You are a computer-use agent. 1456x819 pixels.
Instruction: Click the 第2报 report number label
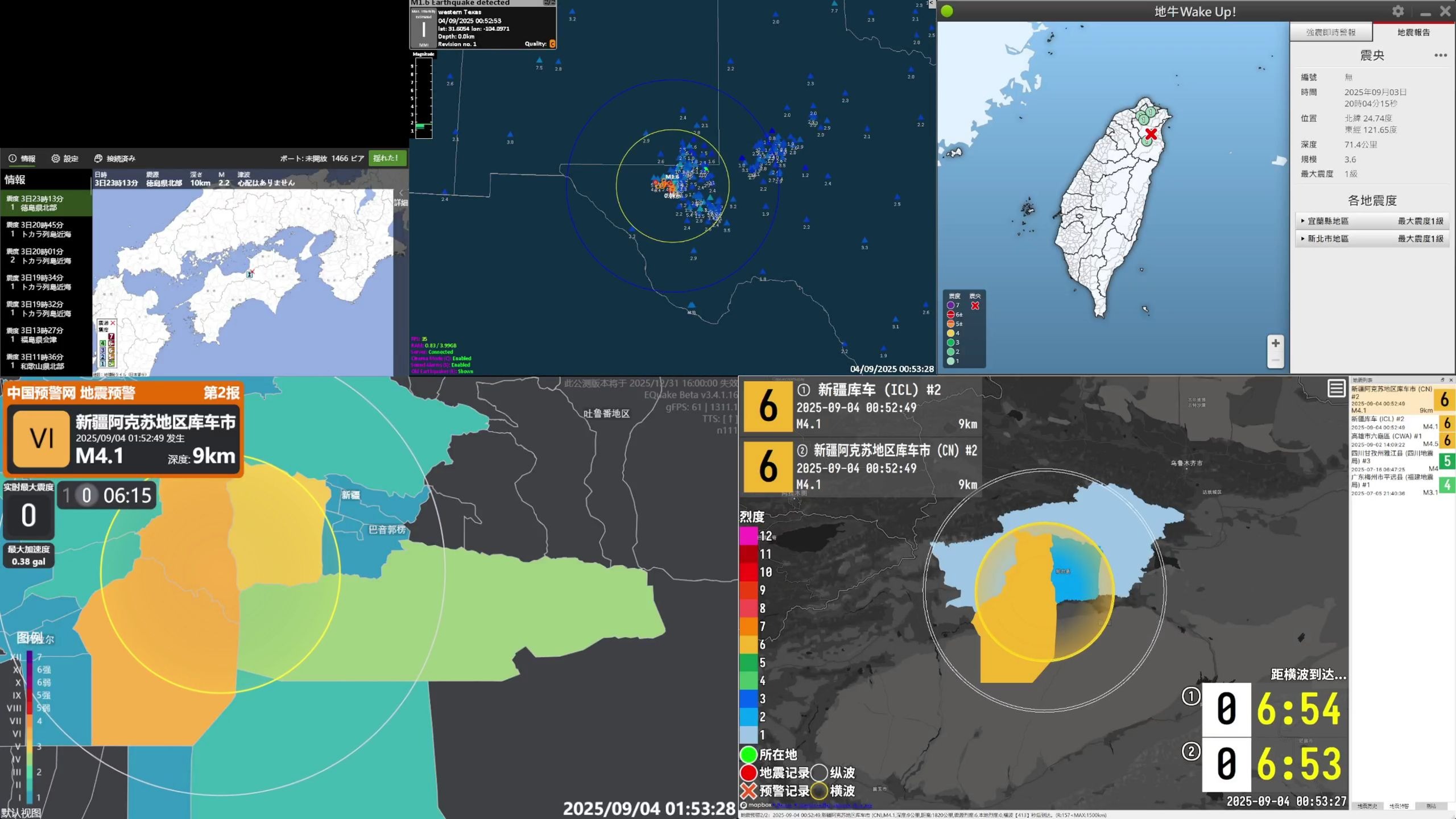tap(222, 392)
